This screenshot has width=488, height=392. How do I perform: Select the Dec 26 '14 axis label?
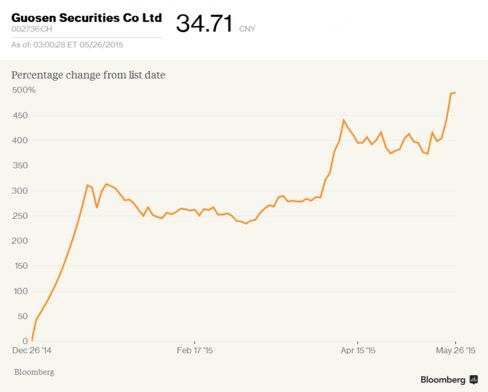click(32, 350)
